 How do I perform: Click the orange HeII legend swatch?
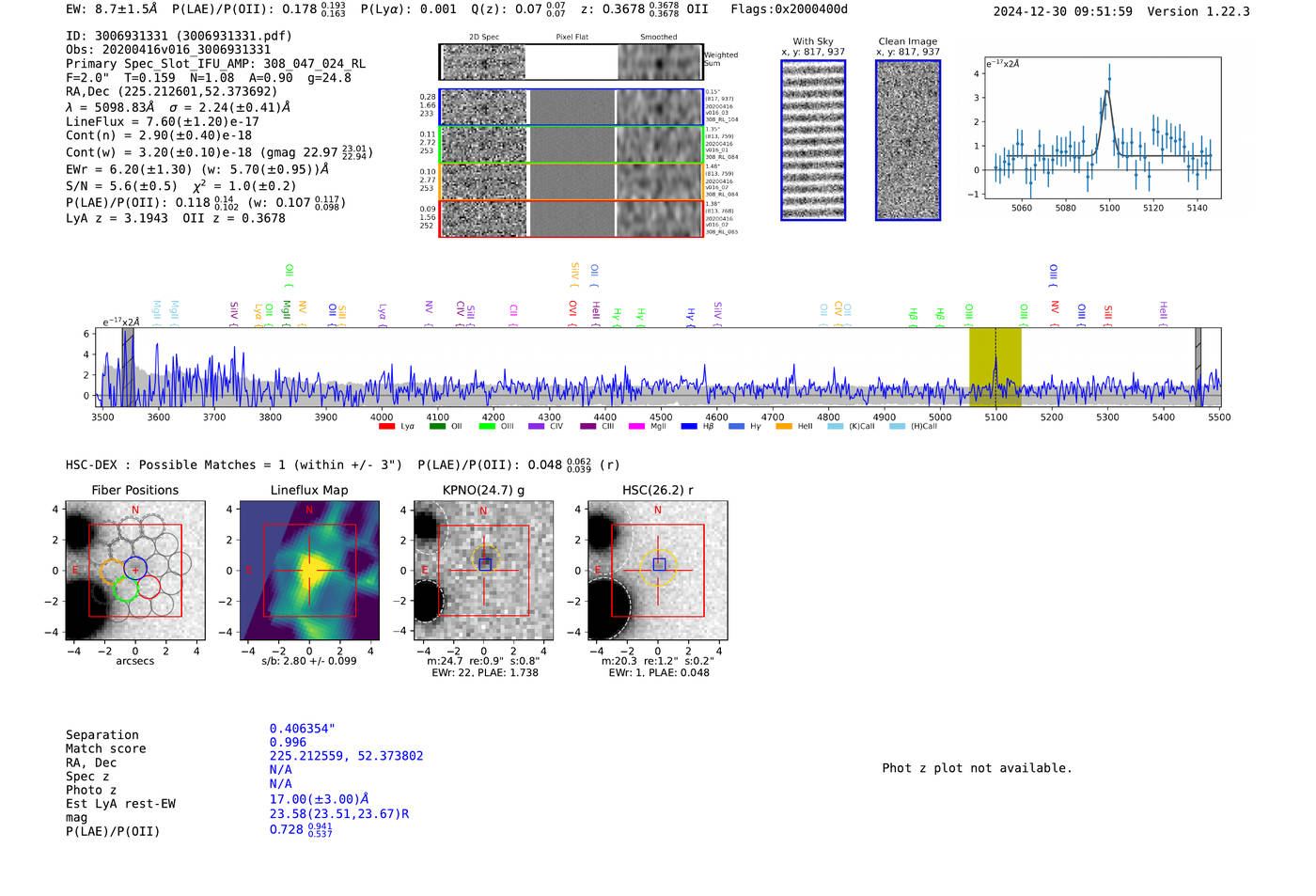(x=784, y=427)
